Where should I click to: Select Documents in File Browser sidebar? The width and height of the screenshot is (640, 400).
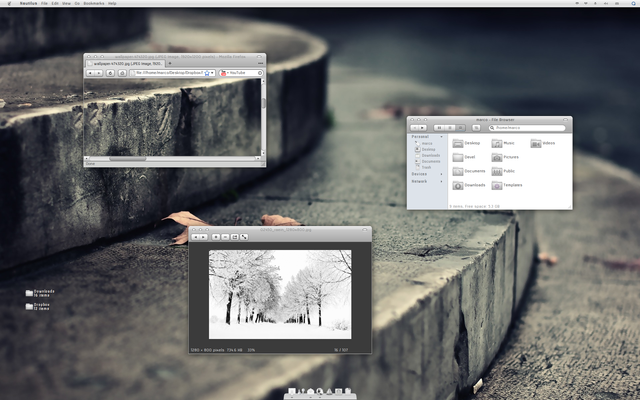click(x=428, y=161)
